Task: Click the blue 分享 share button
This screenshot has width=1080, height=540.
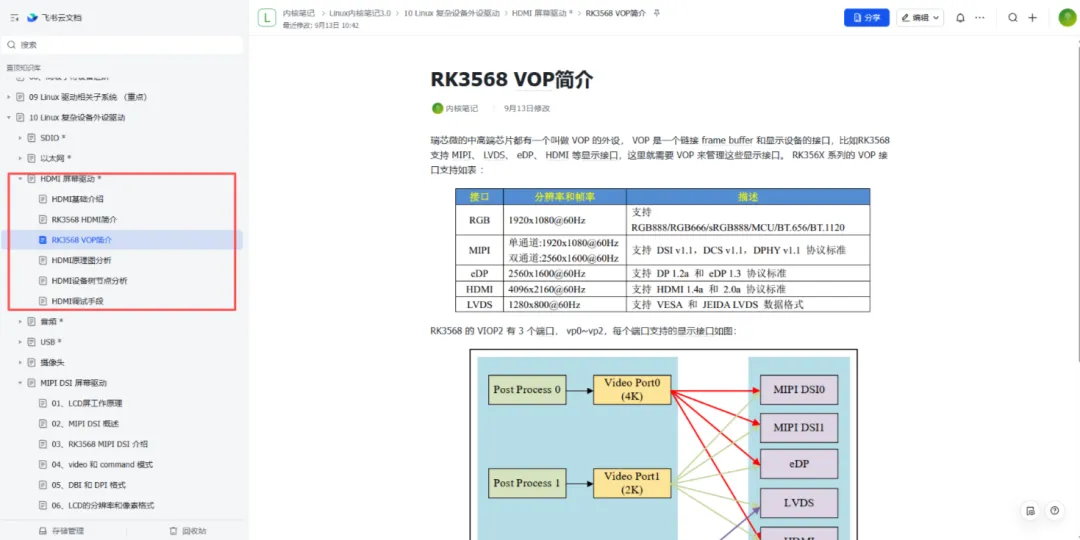Action: point(866,18)
